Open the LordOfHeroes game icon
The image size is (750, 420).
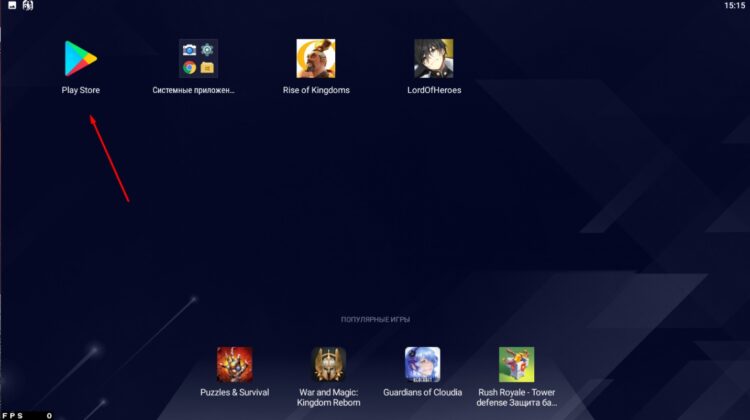click(433, 59)
